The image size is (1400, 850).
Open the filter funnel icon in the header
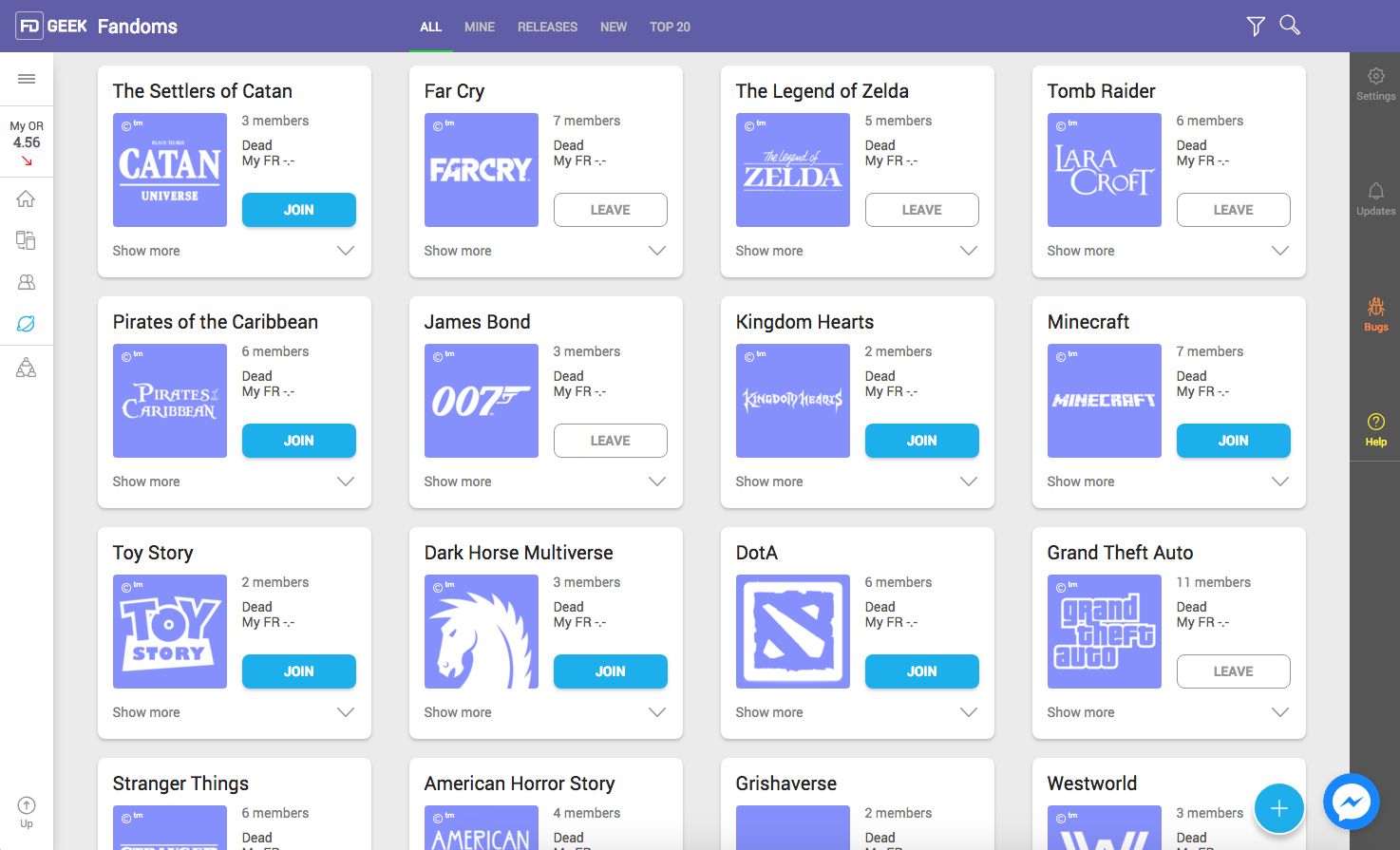pos(1255,26)
